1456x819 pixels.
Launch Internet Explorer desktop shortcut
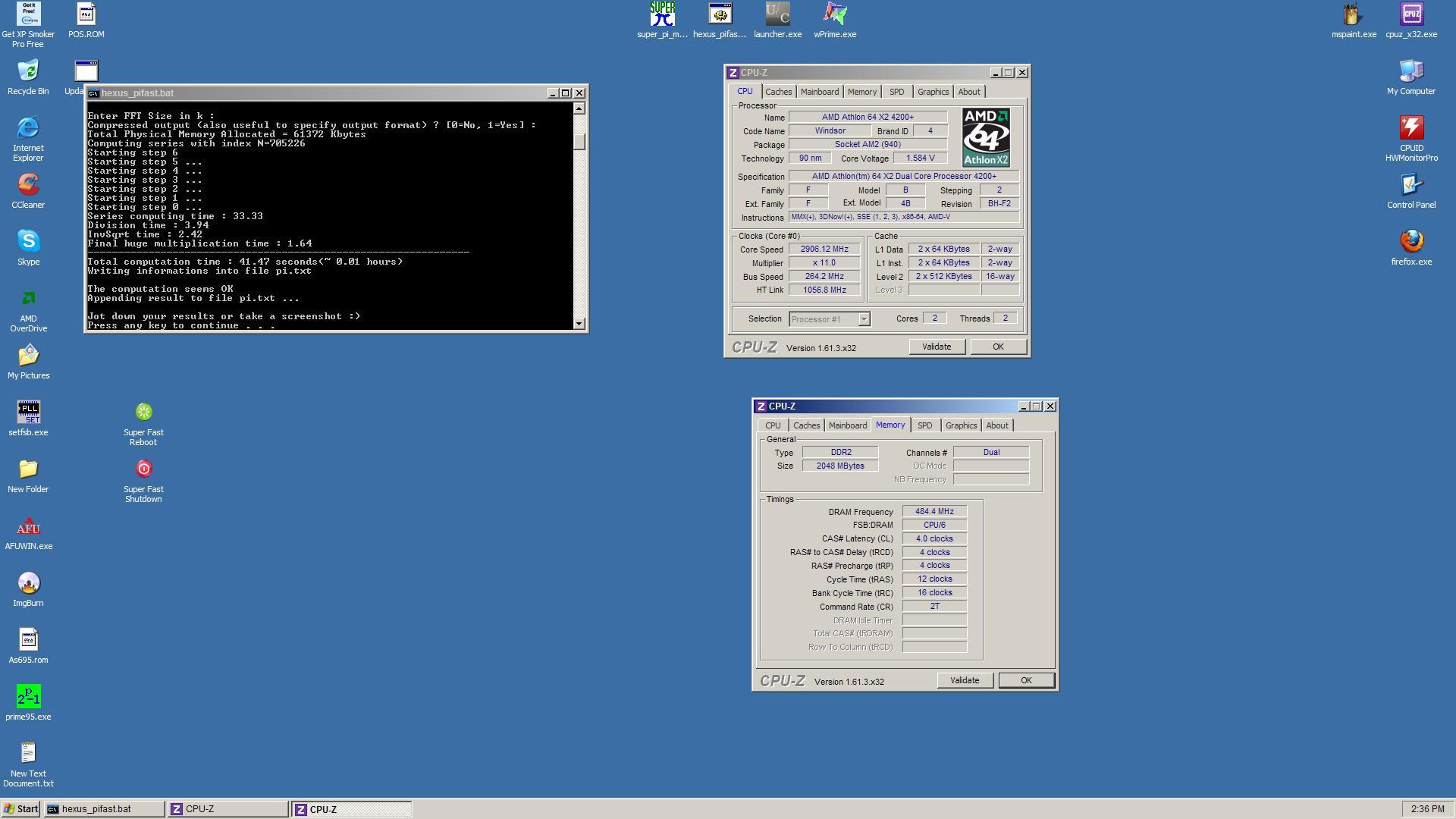28,139
